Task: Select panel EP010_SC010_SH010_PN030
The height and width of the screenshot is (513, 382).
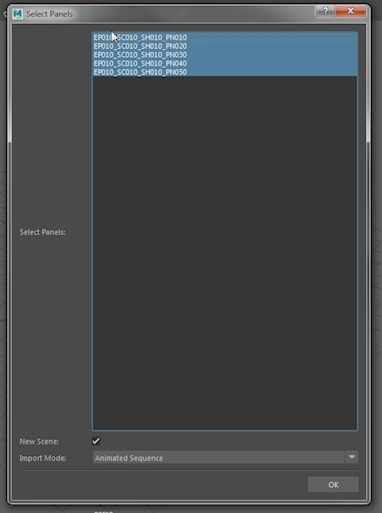Action: 225,55
